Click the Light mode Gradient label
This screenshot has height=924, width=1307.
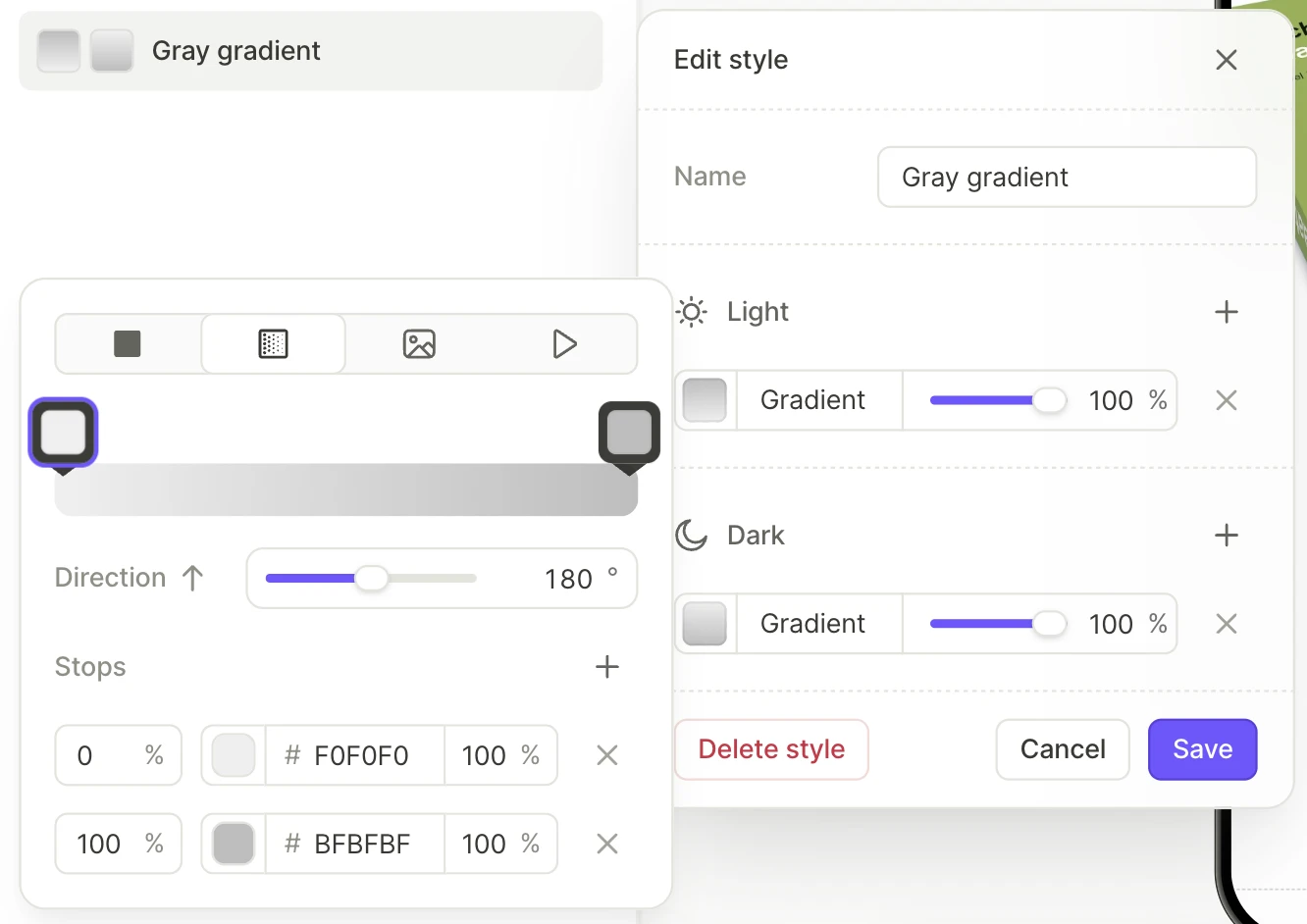coord(812,400)
